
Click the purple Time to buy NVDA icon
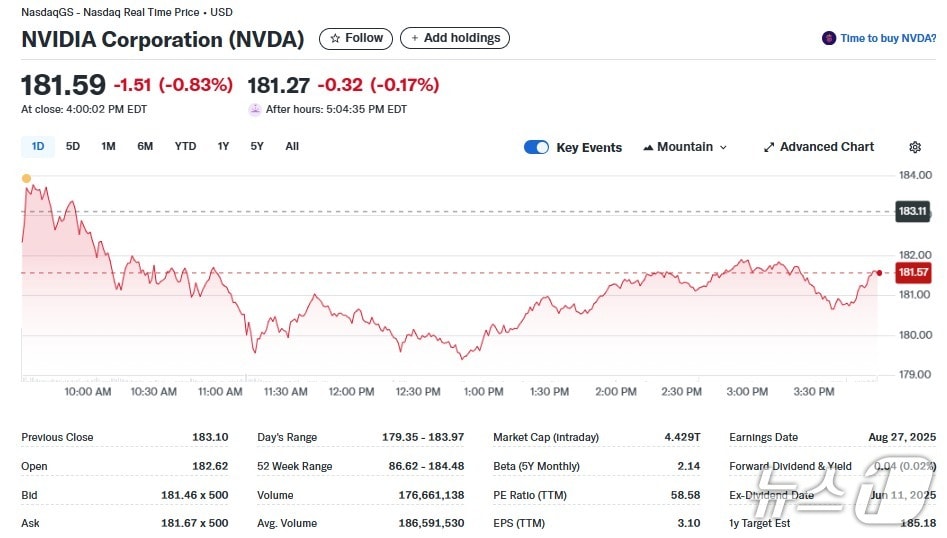828,38
